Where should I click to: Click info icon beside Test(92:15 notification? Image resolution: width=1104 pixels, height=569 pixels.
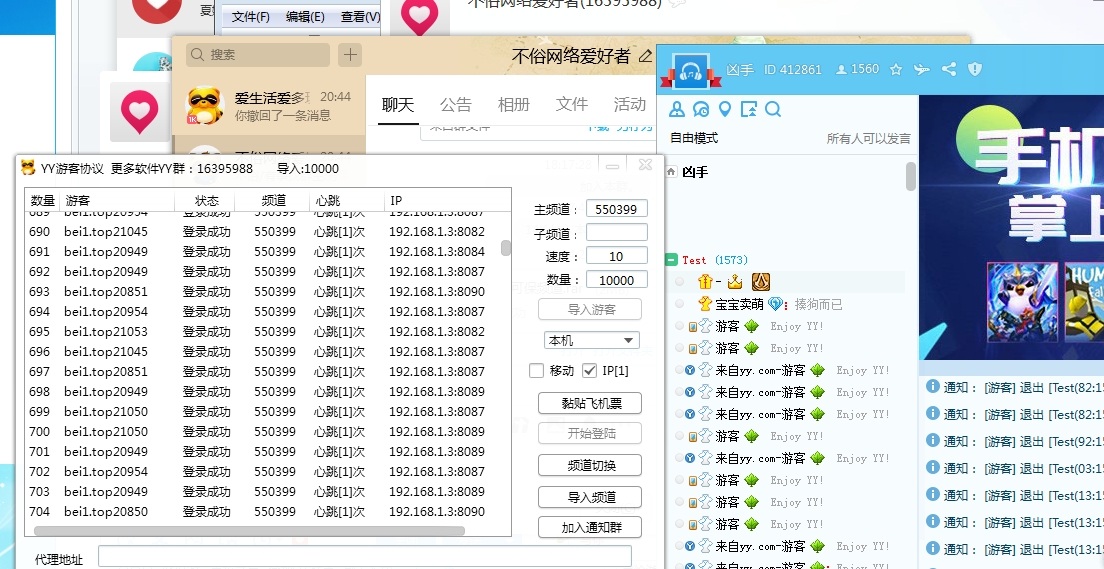[932, 440]
